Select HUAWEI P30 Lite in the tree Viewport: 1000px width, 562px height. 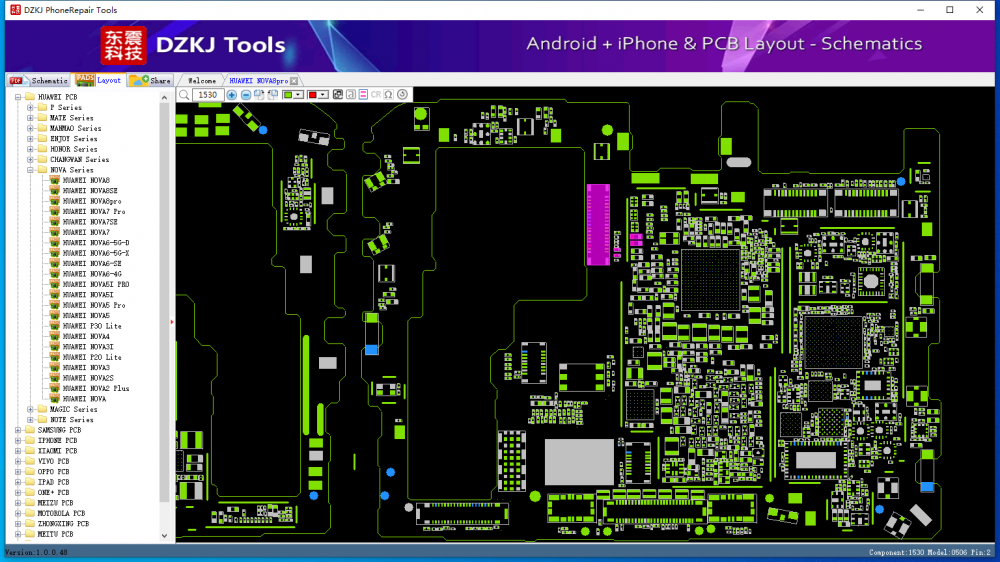[x=92, y=326]
